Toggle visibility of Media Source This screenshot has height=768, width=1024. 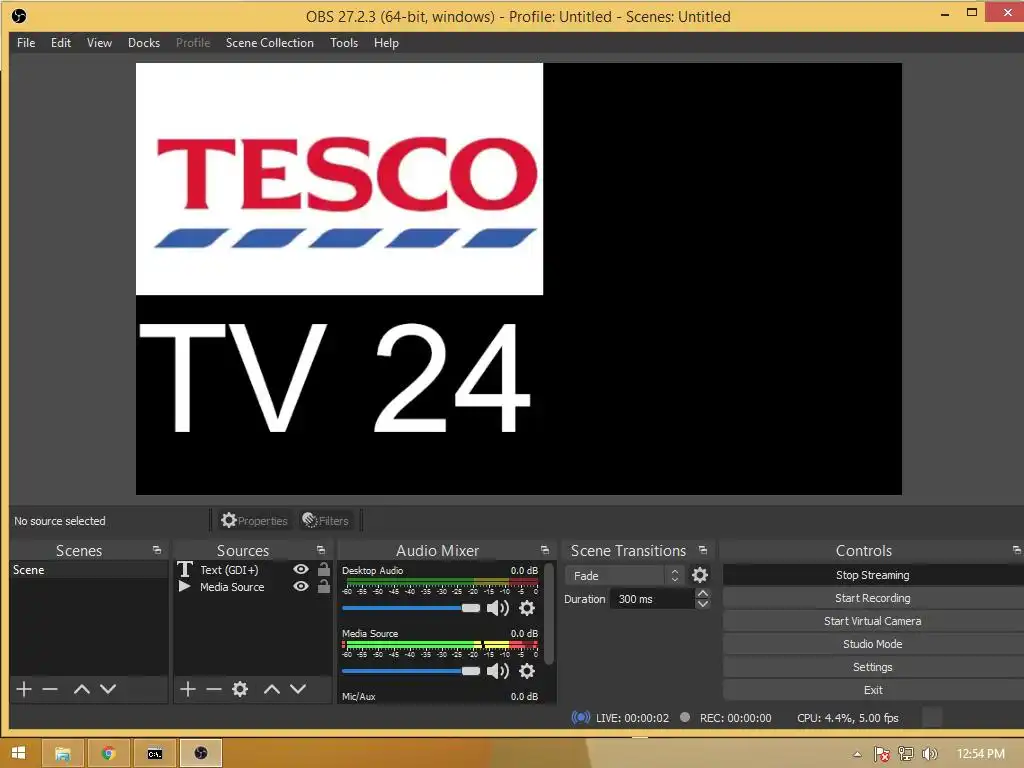(x=300, y=586)
